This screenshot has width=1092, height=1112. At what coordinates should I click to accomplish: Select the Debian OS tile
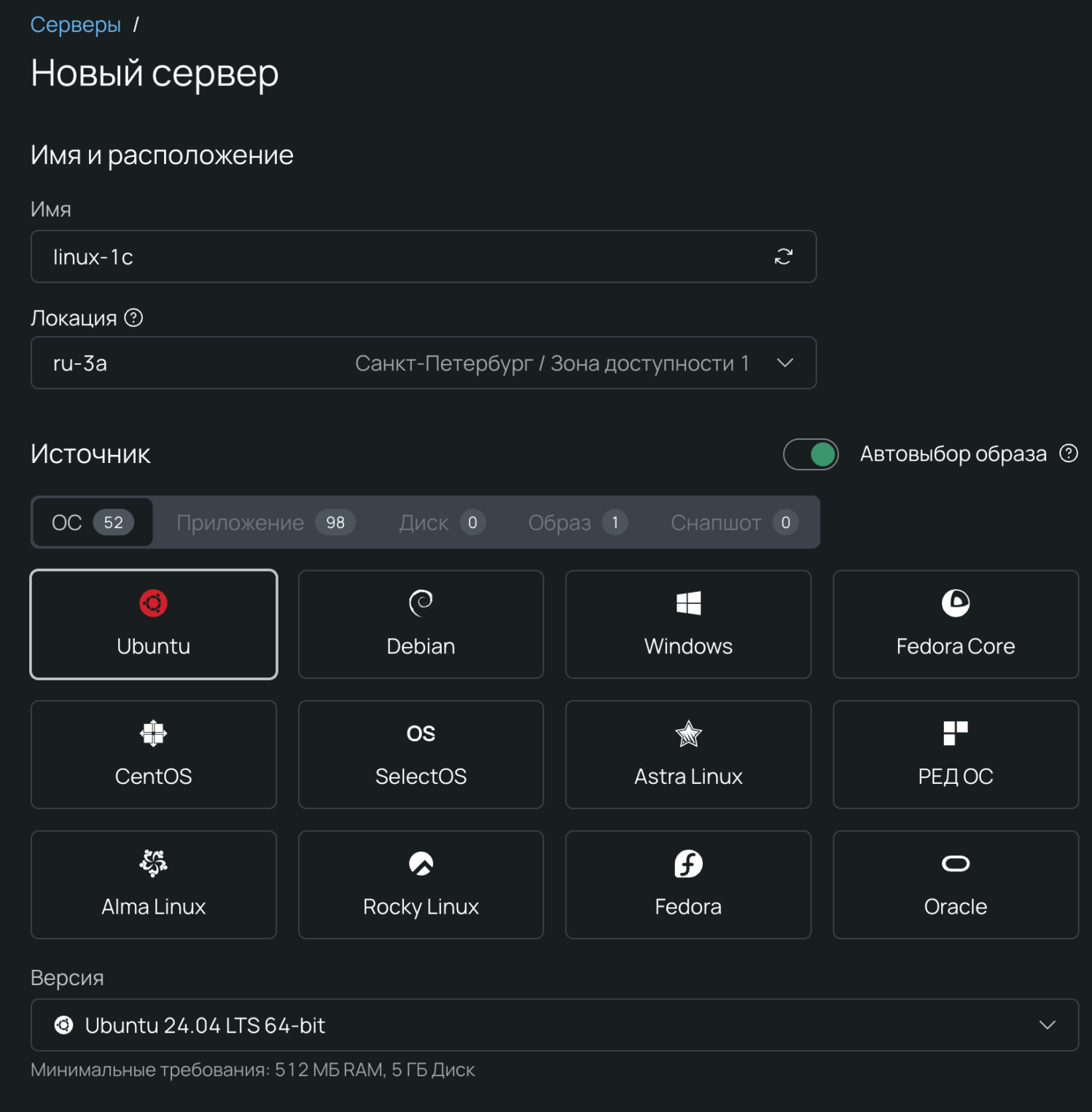pos(421,624)
